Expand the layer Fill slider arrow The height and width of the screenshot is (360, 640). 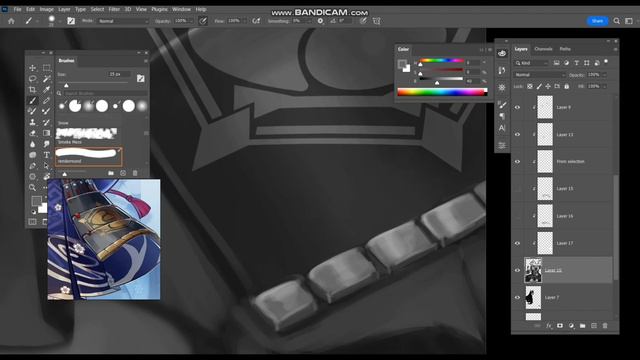coord(604,86)
